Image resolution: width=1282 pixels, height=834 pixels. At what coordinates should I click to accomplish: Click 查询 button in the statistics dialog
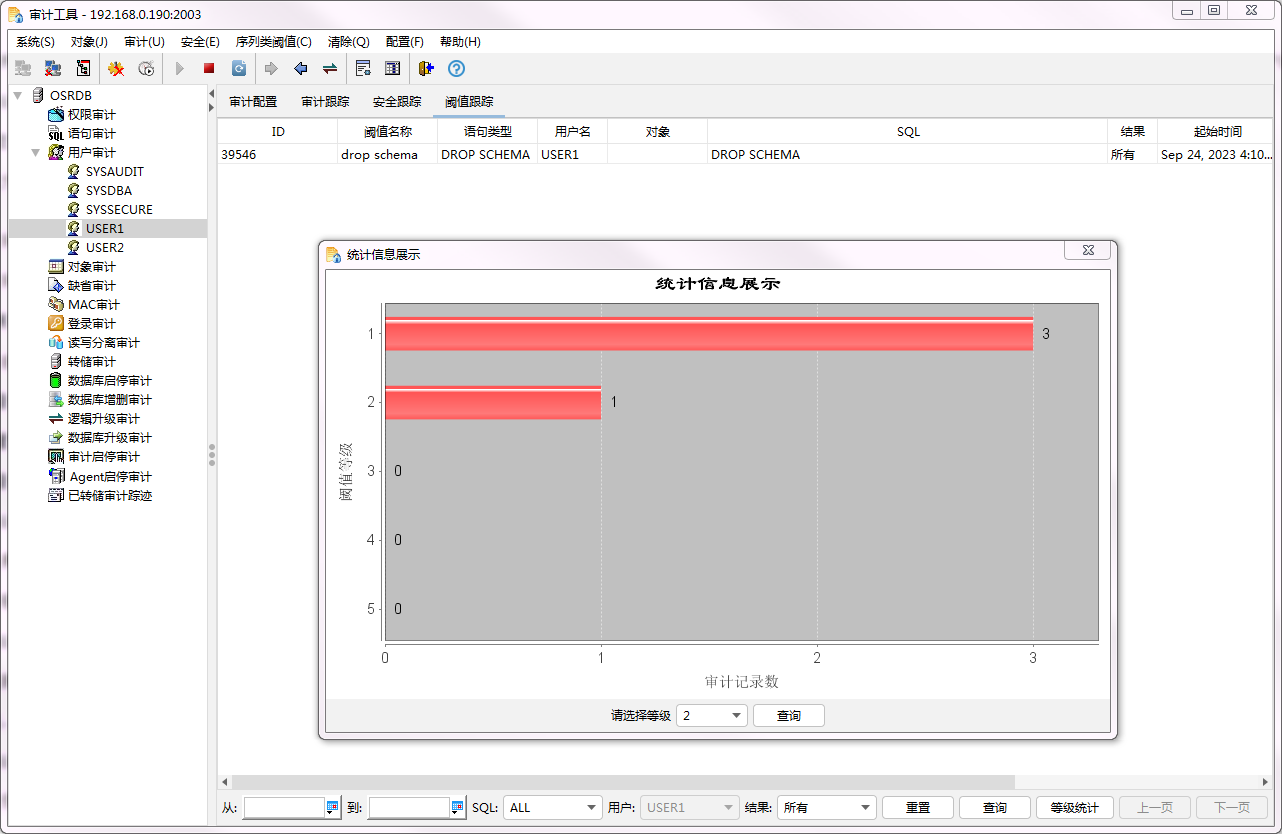788,716
